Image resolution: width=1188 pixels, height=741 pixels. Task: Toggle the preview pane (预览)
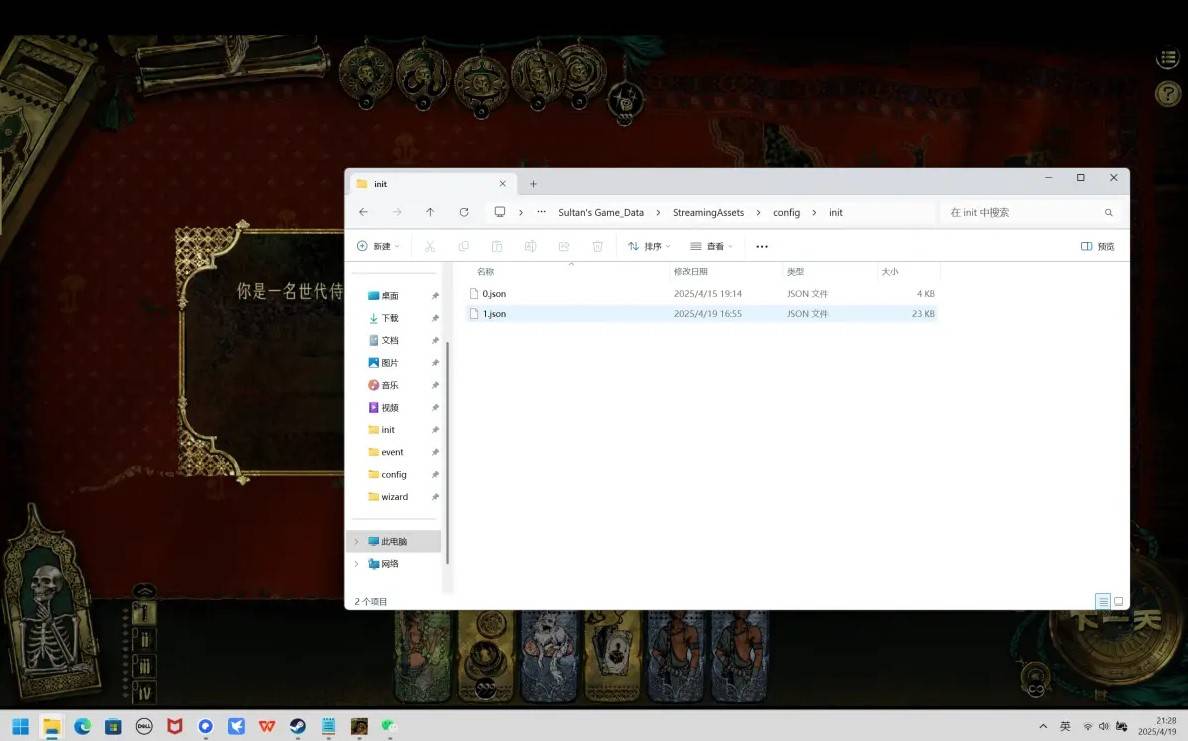(1097, 246)
